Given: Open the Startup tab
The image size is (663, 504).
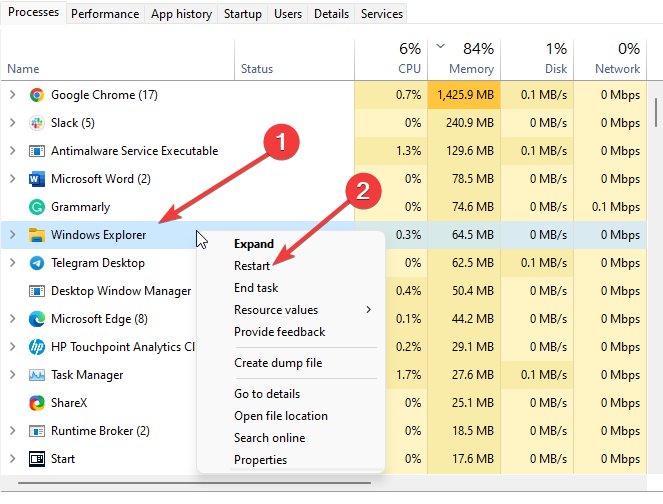Looking at the screenshot, I should click(243, 14).
